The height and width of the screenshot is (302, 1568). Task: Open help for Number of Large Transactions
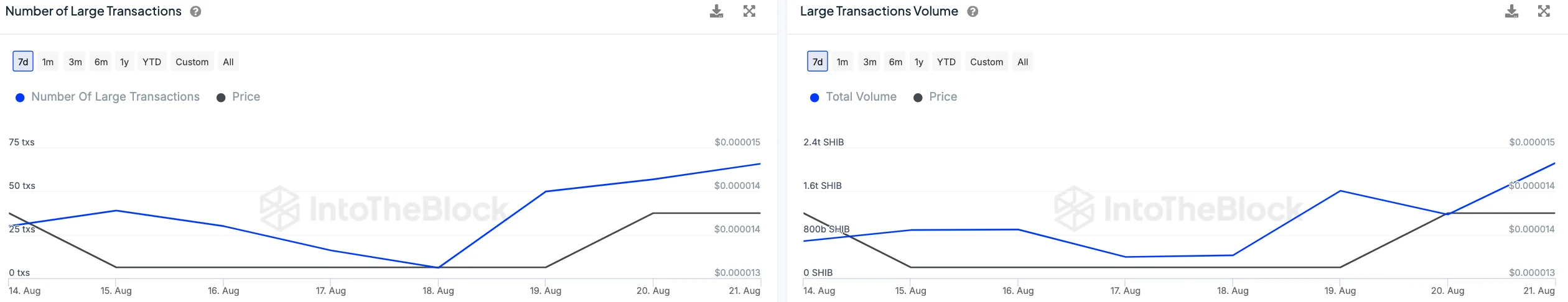click(195, 11)
